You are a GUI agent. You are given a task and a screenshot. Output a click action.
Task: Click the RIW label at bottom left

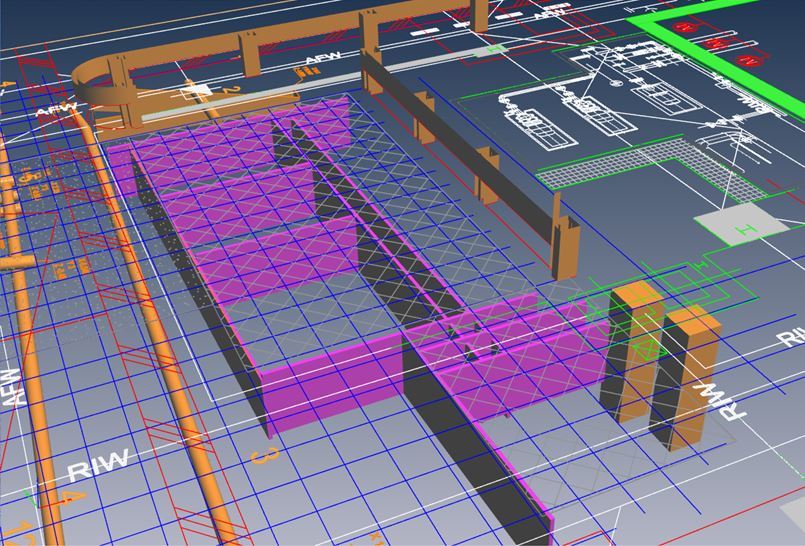click(x=99, y=464)
